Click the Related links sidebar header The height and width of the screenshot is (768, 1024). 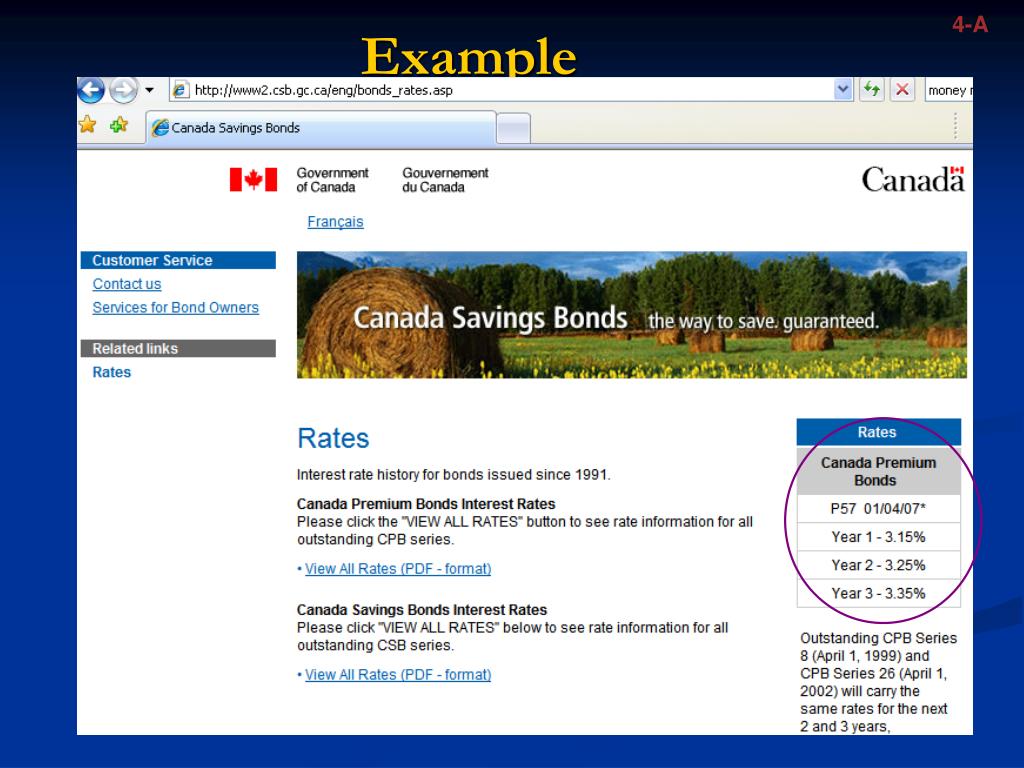(x=178, y=349)
